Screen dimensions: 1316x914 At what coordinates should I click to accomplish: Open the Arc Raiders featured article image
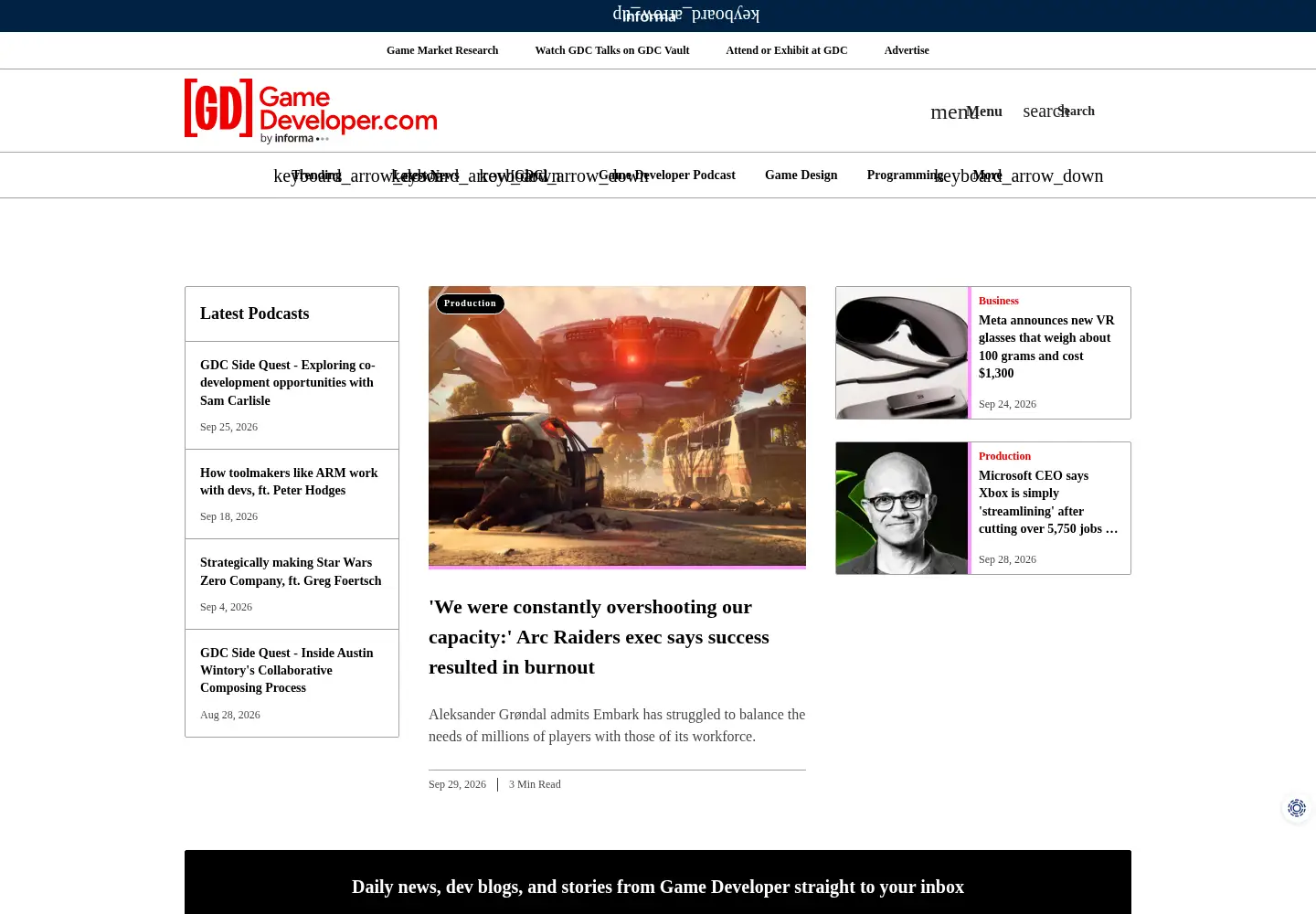tap(617, 427)
